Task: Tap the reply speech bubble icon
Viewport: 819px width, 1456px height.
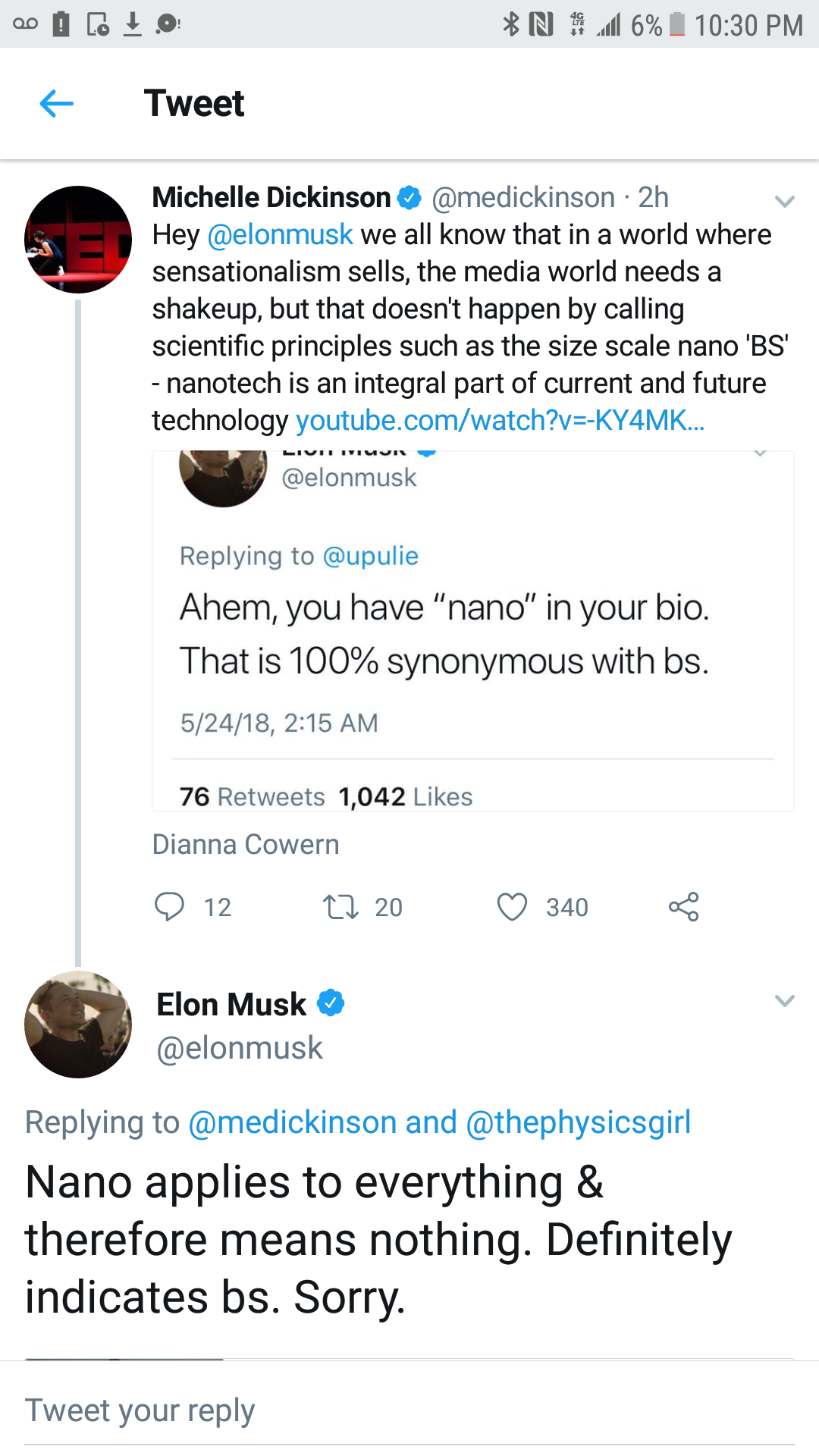Action: pos(169,906)
